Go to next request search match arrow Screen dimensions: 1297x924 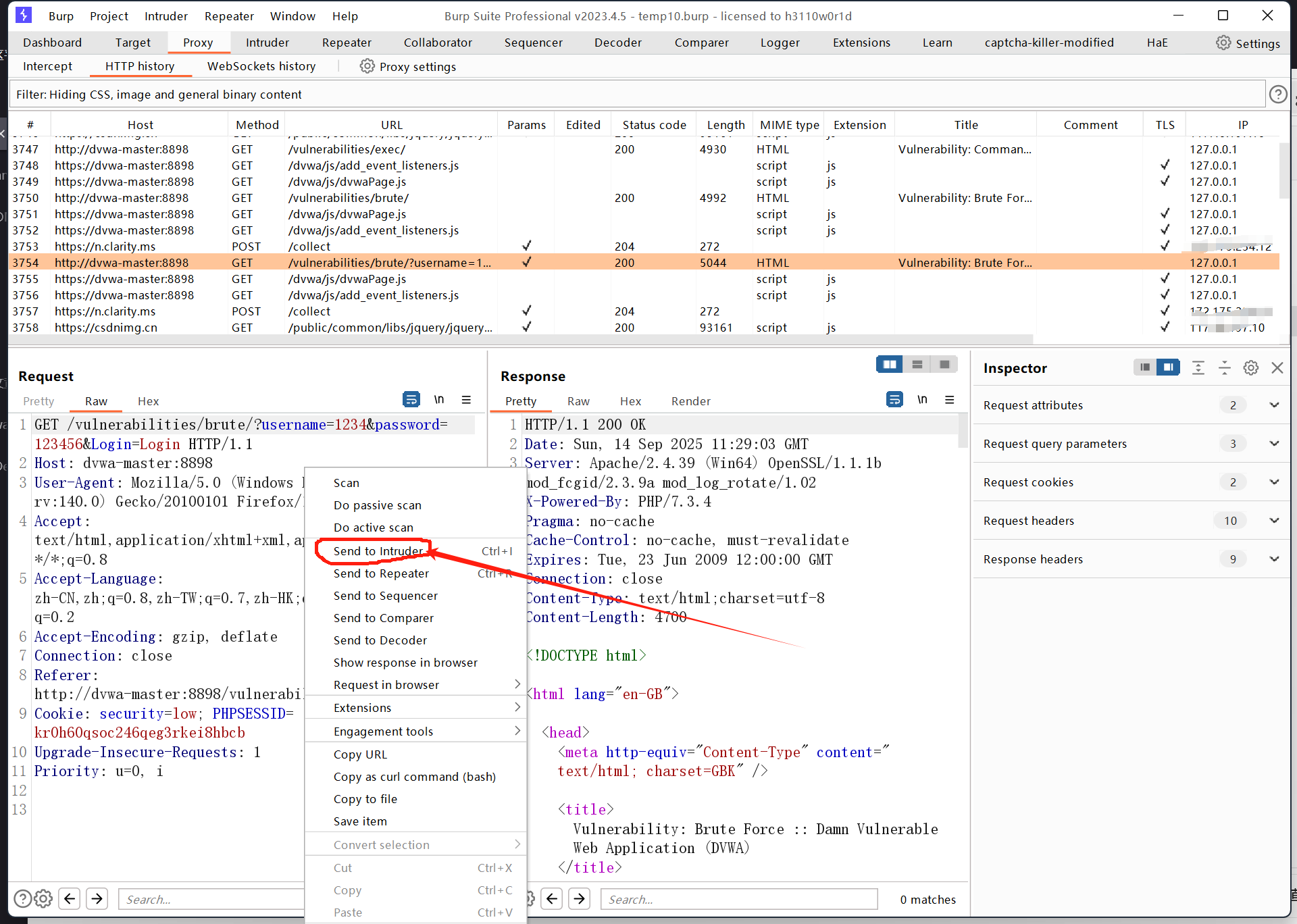pyautogui.click(x=97, y=898)
